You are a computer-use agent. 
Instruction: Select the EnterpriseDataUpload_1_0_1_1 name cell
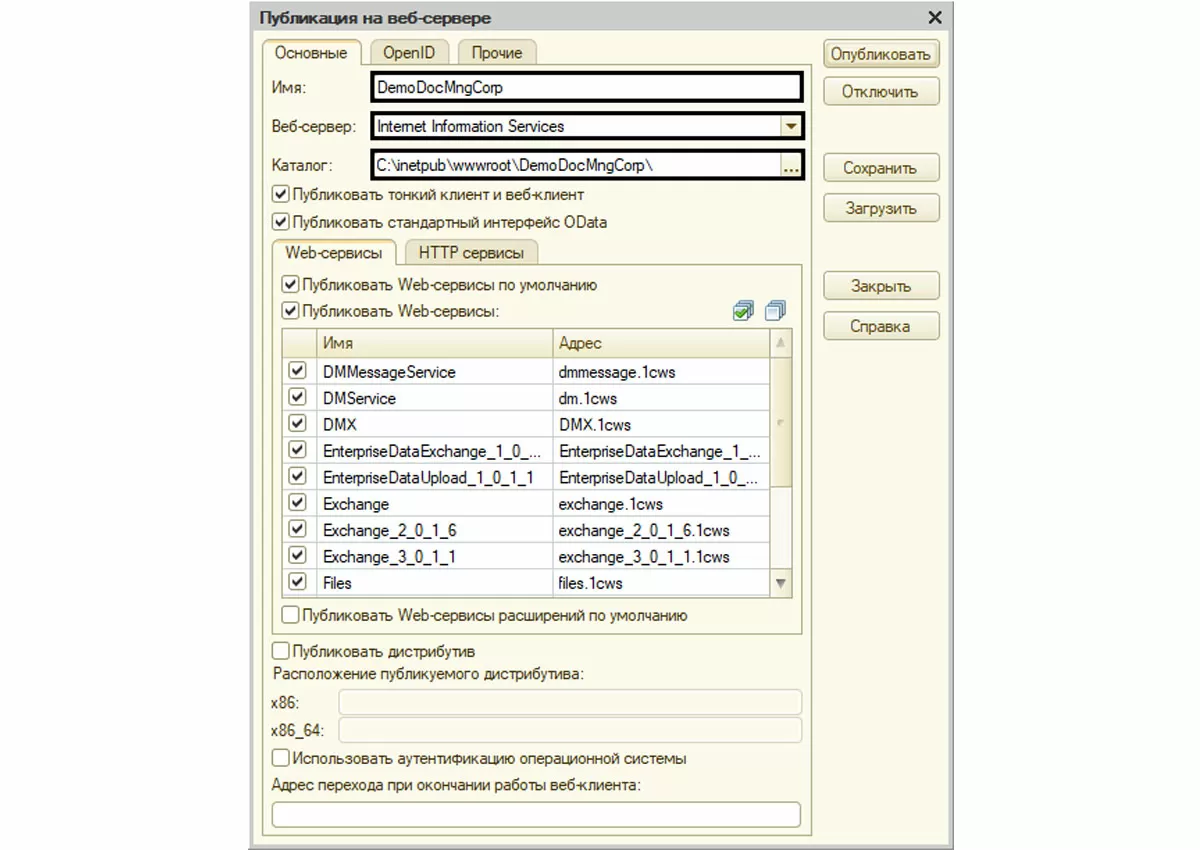point(434,477)
